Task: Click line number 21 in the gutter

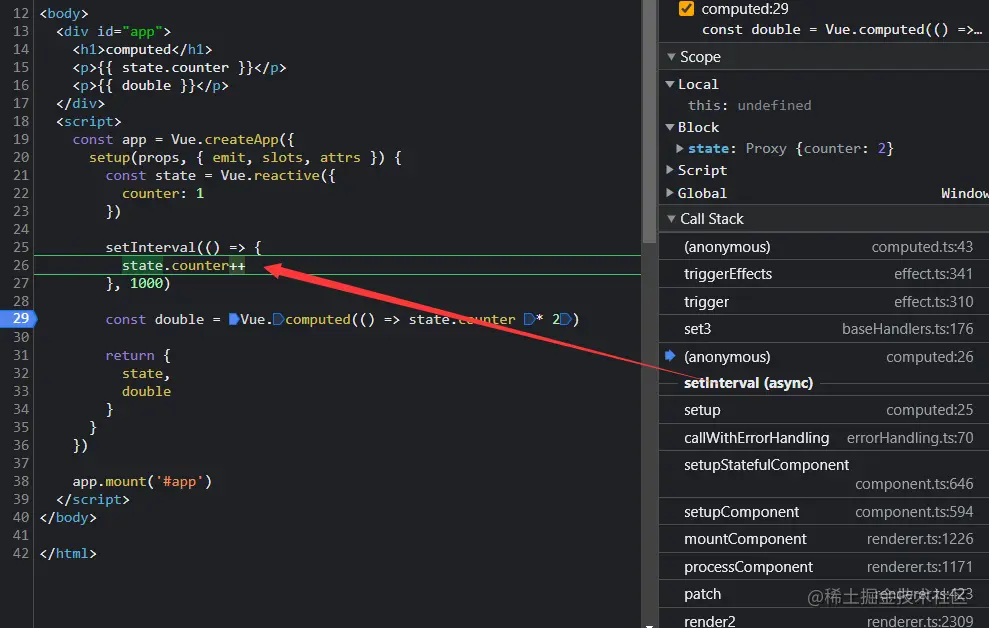Action: point(21,175)
